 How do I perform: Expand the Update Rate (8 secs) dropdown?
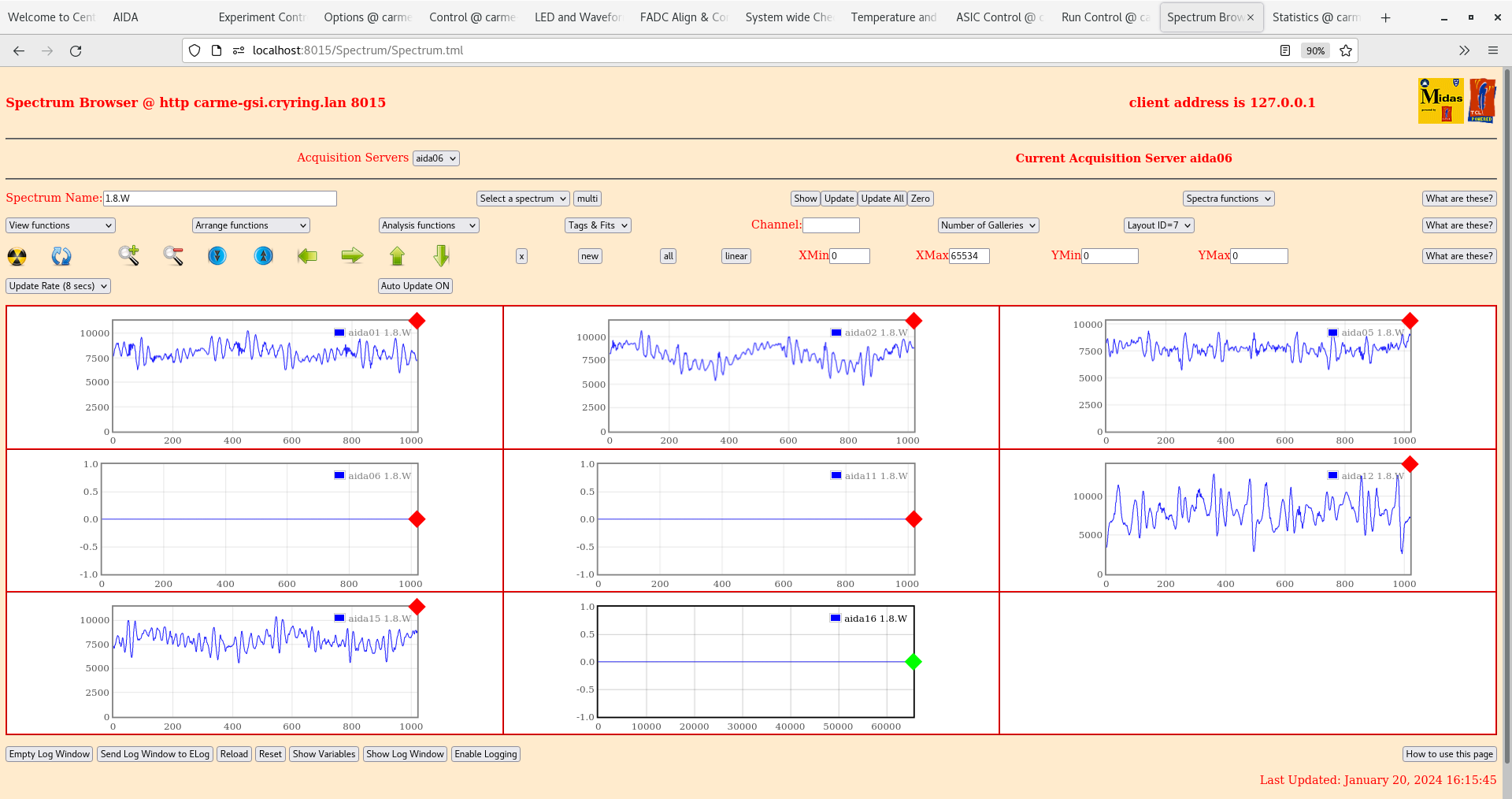(58, 286)
